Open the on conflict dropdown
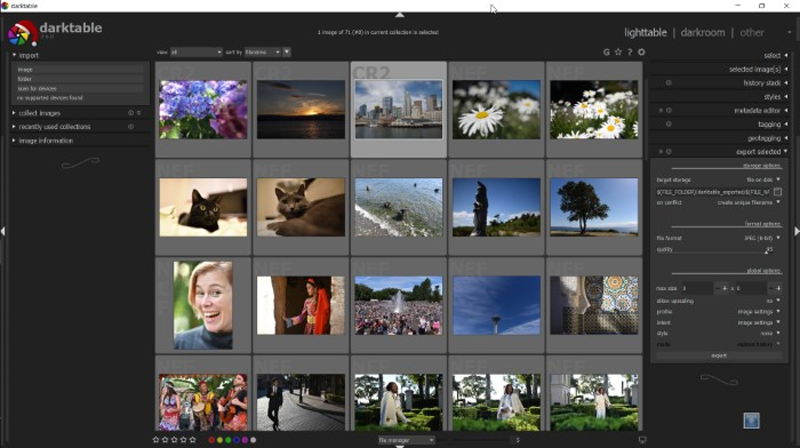800x448 pixels. (x=718, y=203)
